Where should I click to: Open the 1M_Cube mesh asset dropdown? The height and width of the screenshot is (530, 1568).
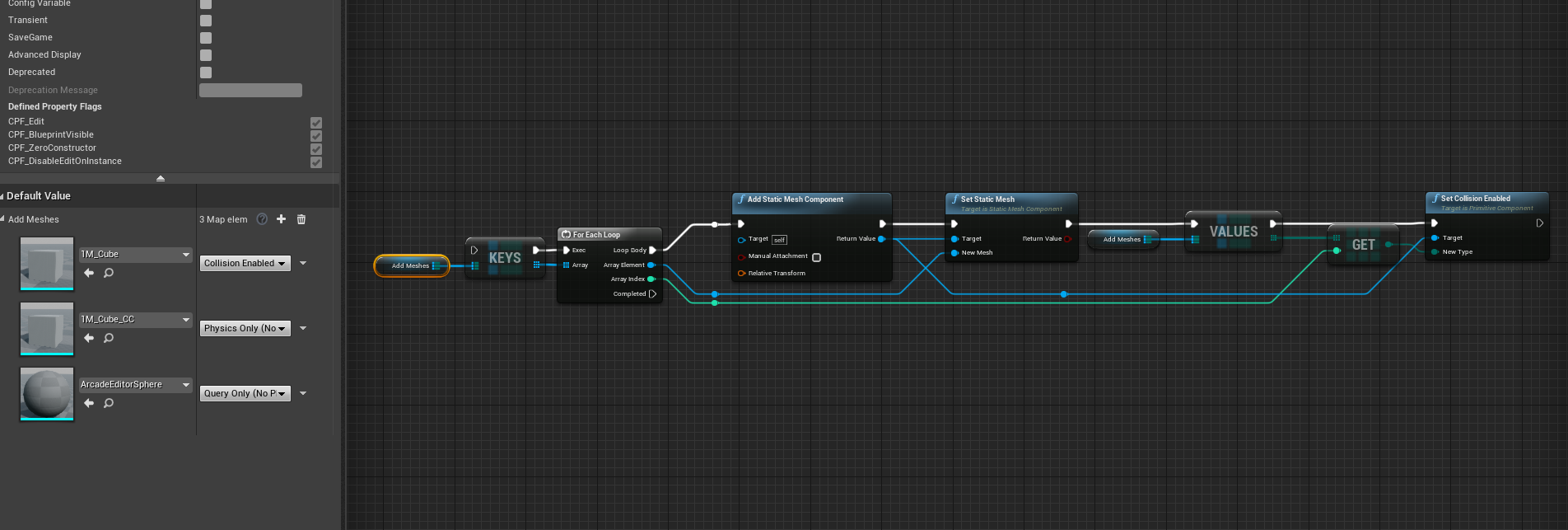pos(136,255)
